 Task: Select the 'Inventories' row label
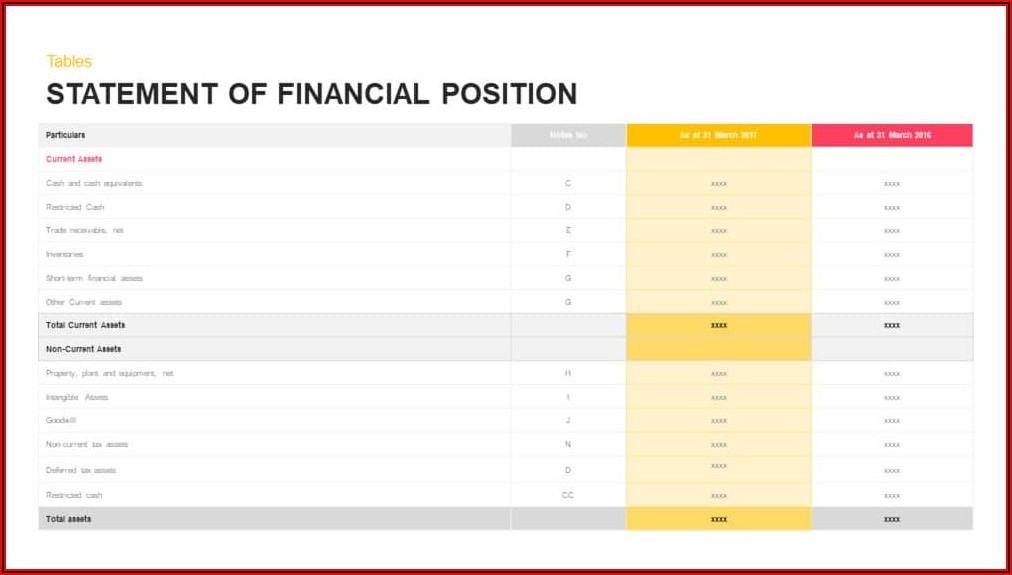(x=64, y=254)
